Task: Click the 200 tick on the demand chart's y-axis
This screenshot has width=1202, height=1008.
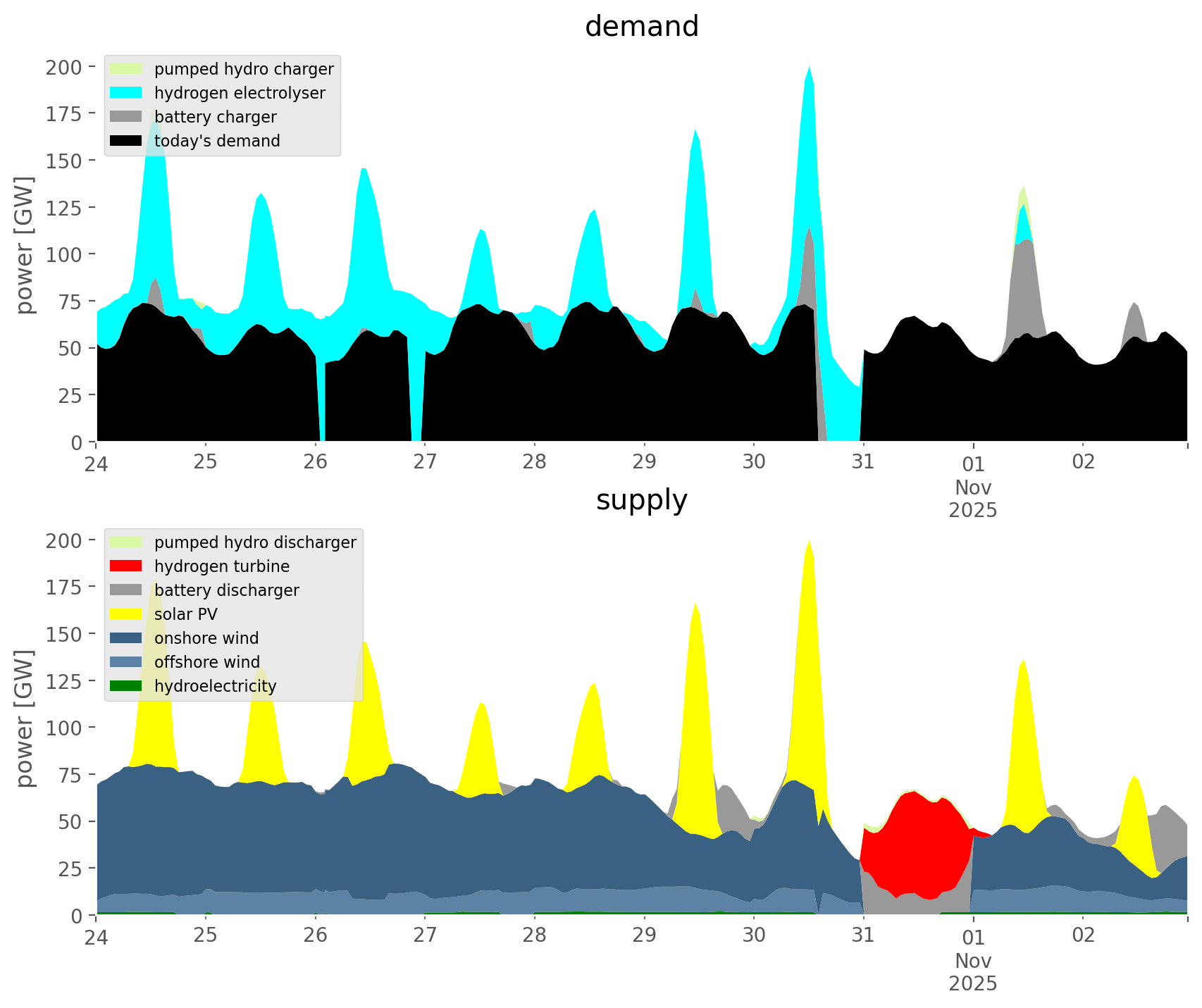Action: (64, 68)
